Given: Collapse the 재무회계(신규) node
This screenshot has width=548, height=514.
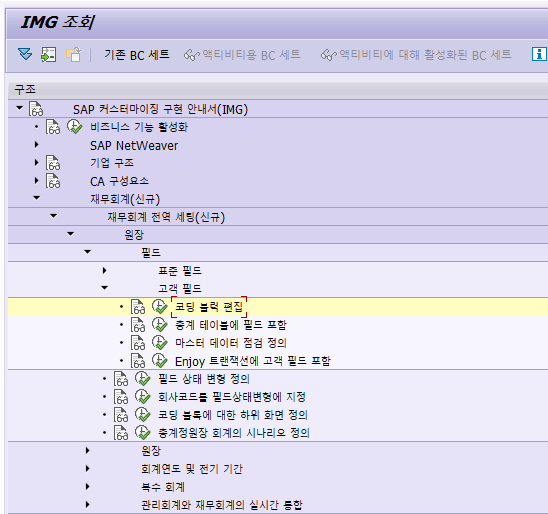Looking at the screenshot, I should coord(36,198).
